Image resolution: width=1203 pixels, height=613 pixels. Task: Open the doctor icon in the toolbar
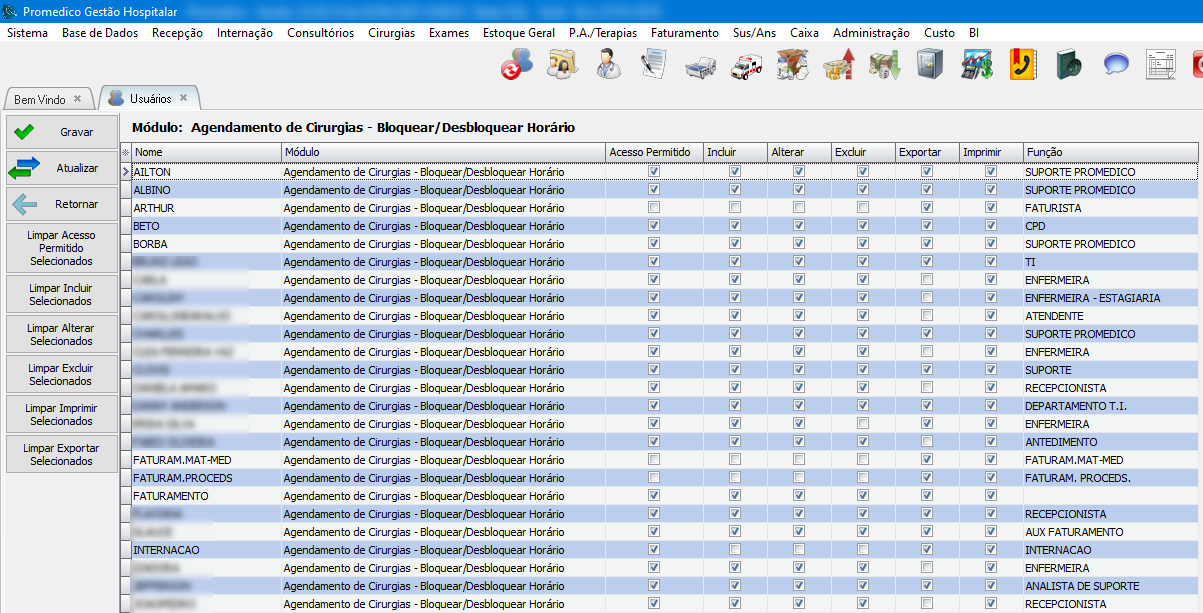tap(607, 66)
